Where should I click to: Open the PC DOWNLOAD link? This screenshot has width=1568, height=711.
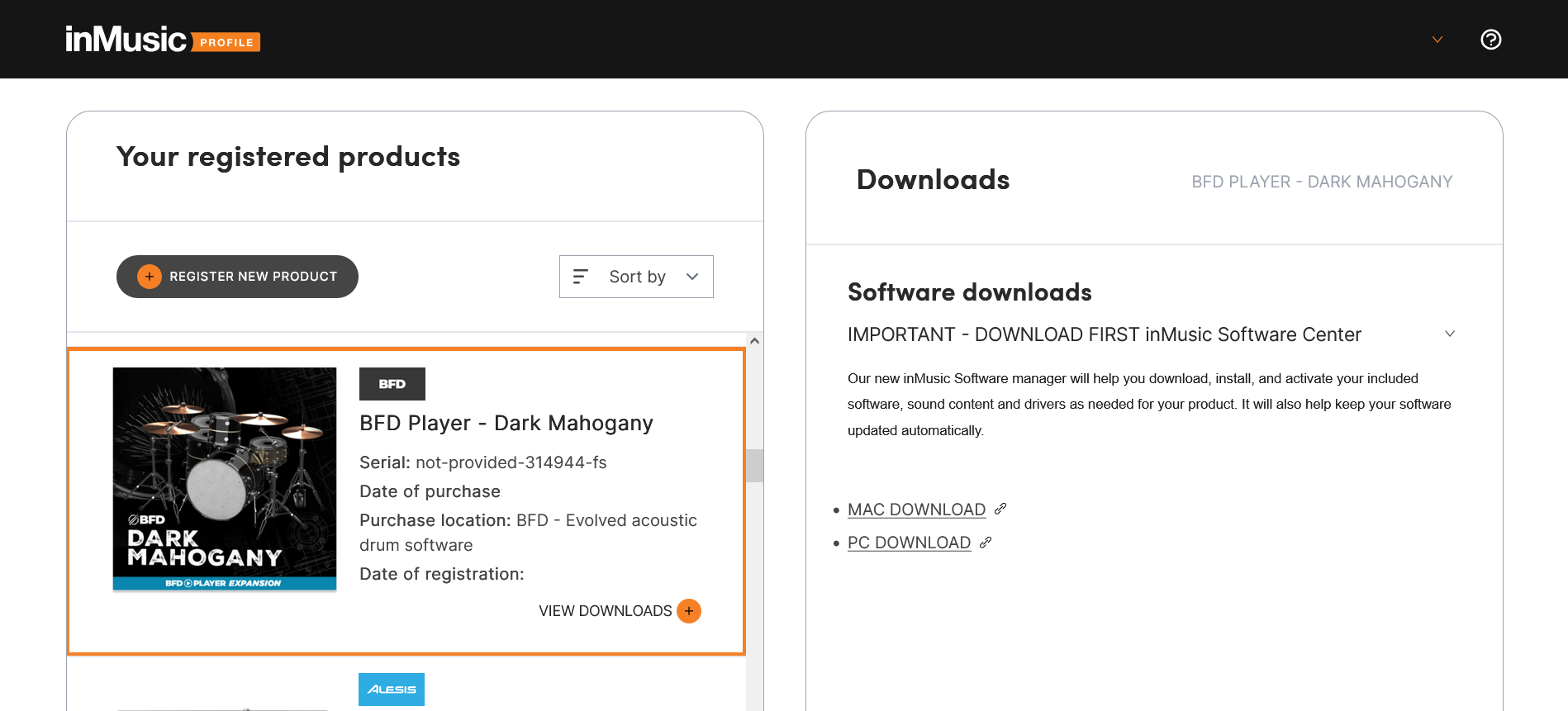pos(909,543)
